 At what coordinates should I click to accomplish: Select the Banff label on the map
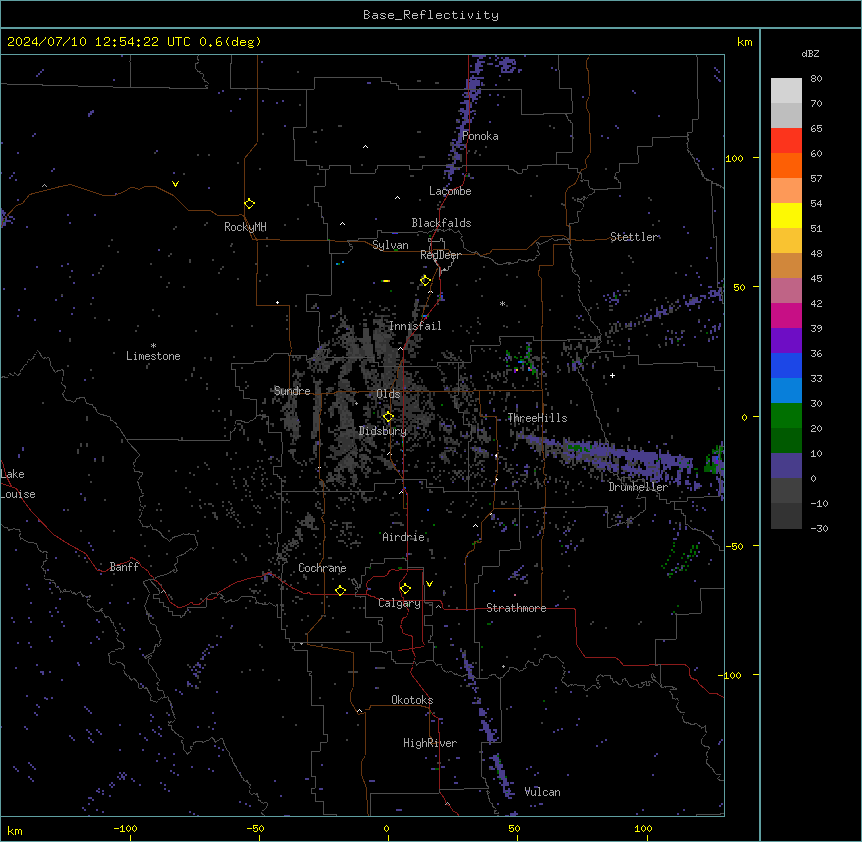pyautogui.click(x=124, y=567)
